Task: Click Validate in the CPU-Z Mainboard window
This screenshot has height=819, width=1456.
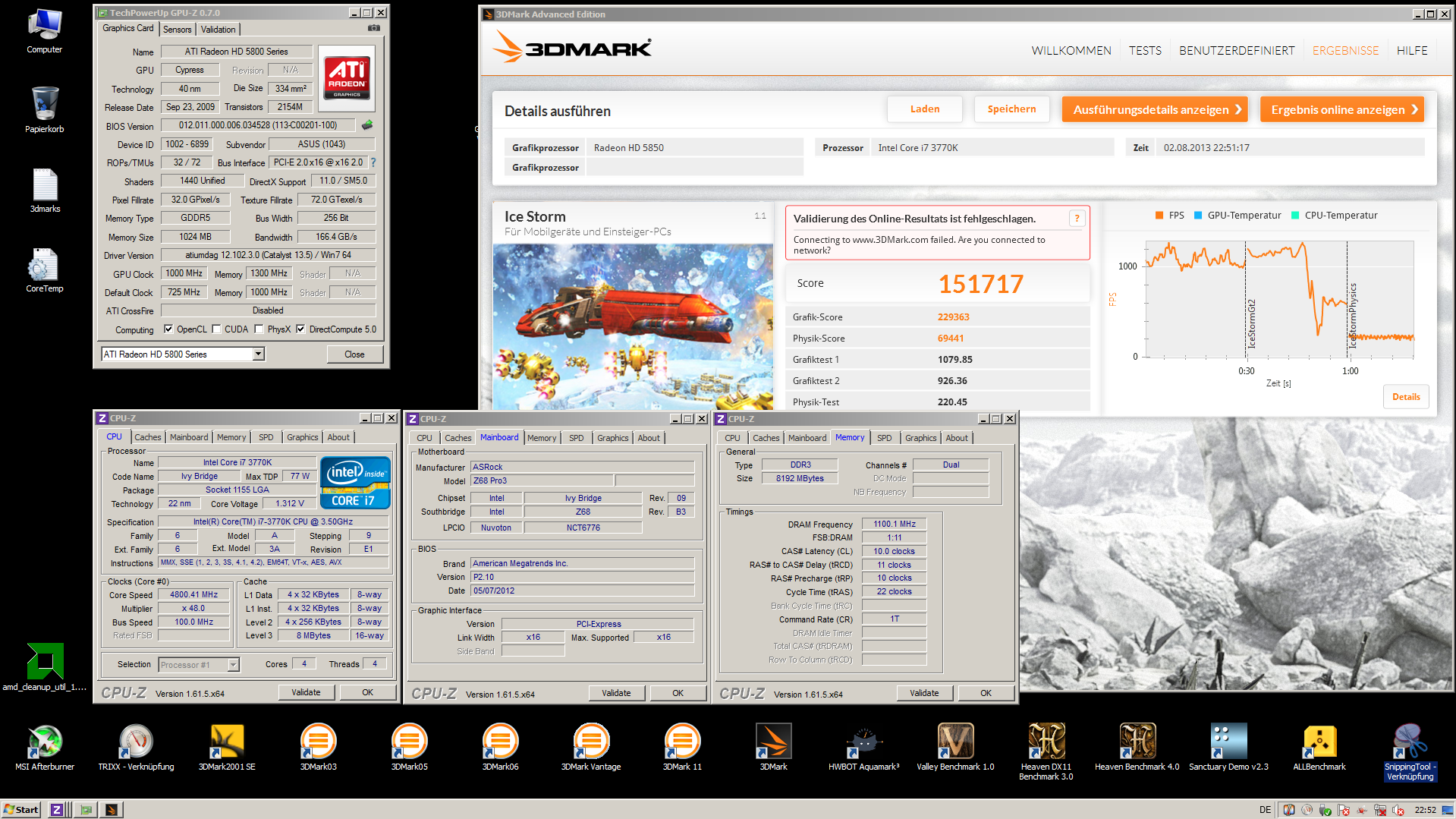Action: click(616, 693)
